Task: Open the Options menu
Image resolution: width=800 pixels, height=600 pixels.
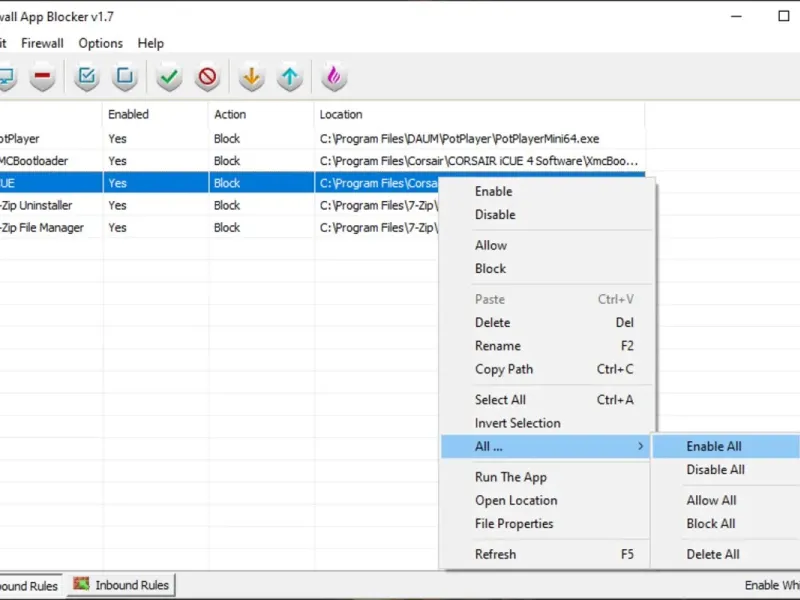Action: [x=100, y=43]
